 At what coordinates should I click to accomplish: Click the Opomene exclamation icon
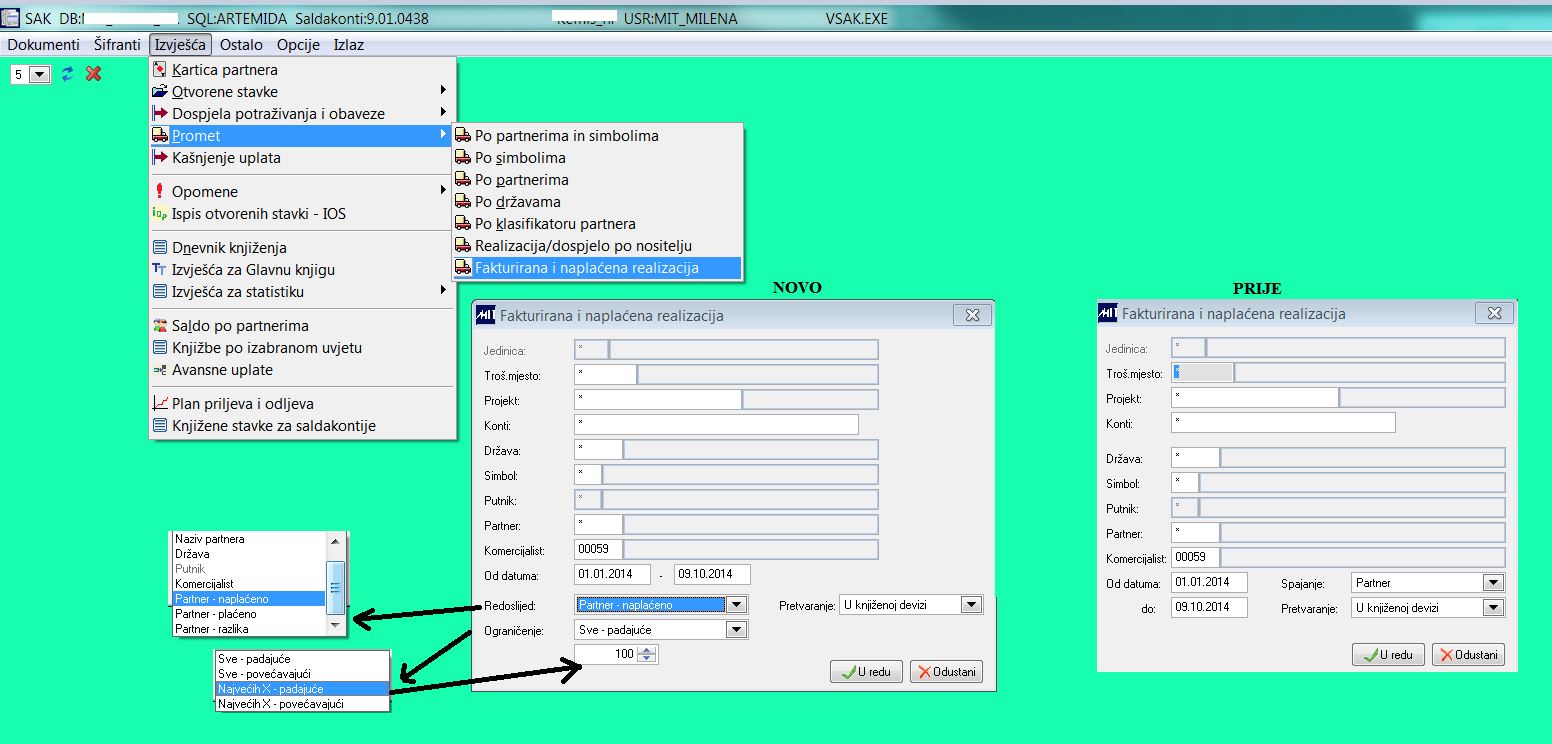pos(160,191)
